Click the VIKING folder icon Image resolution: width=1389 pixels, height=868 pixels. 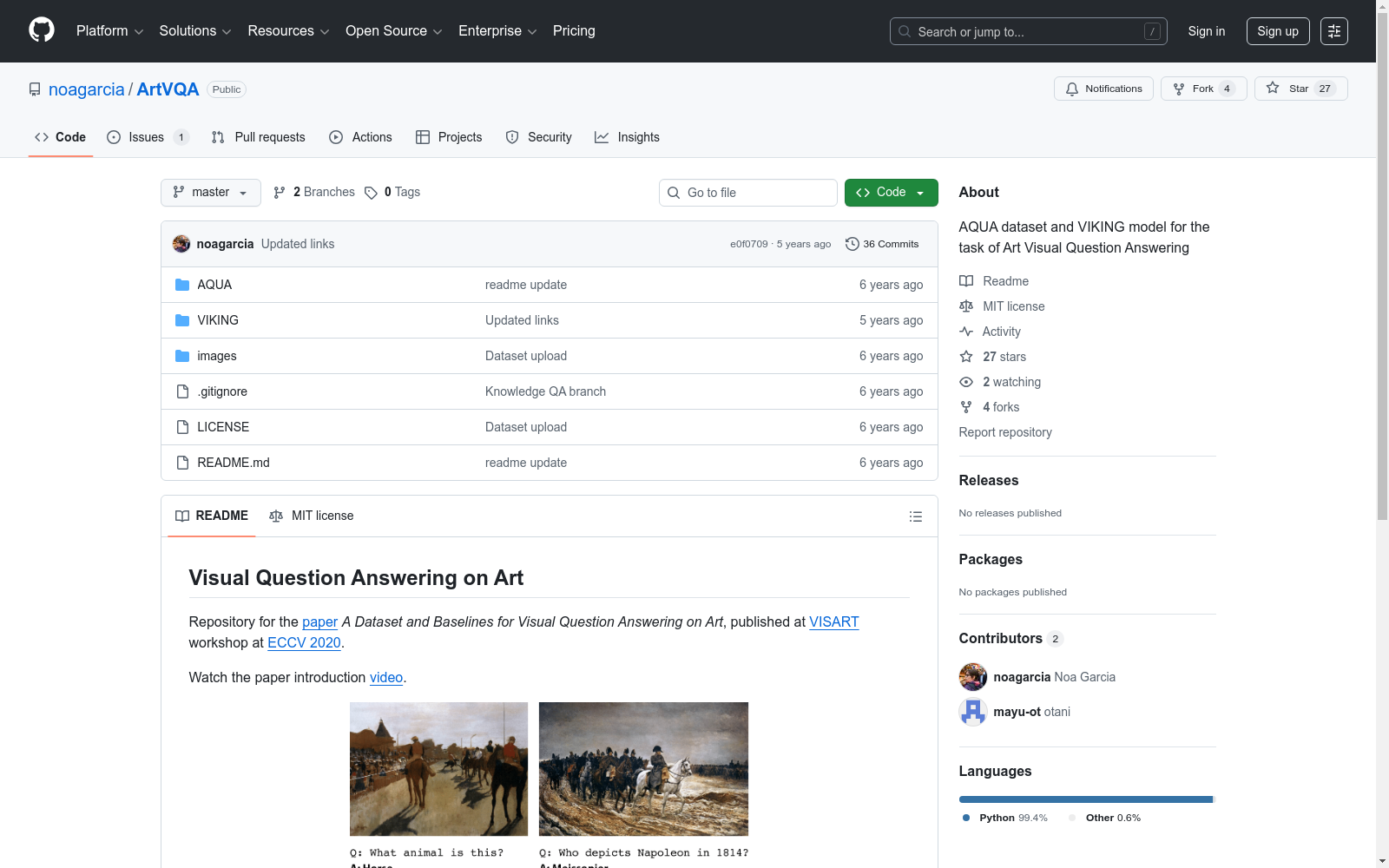pos(182,320)
